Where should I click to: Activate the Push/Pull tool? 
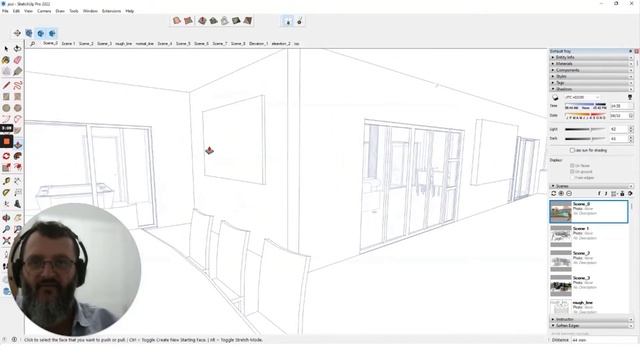pos(18,145)
